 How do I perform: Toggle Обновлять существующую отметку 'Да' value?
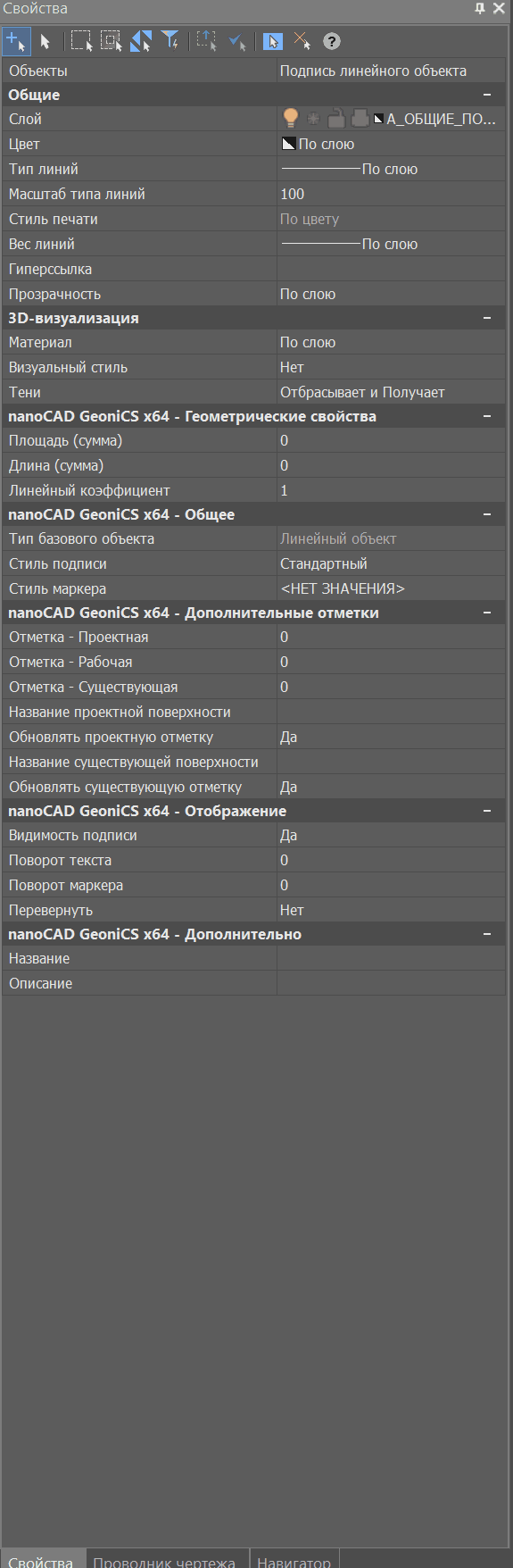(391, 787)
